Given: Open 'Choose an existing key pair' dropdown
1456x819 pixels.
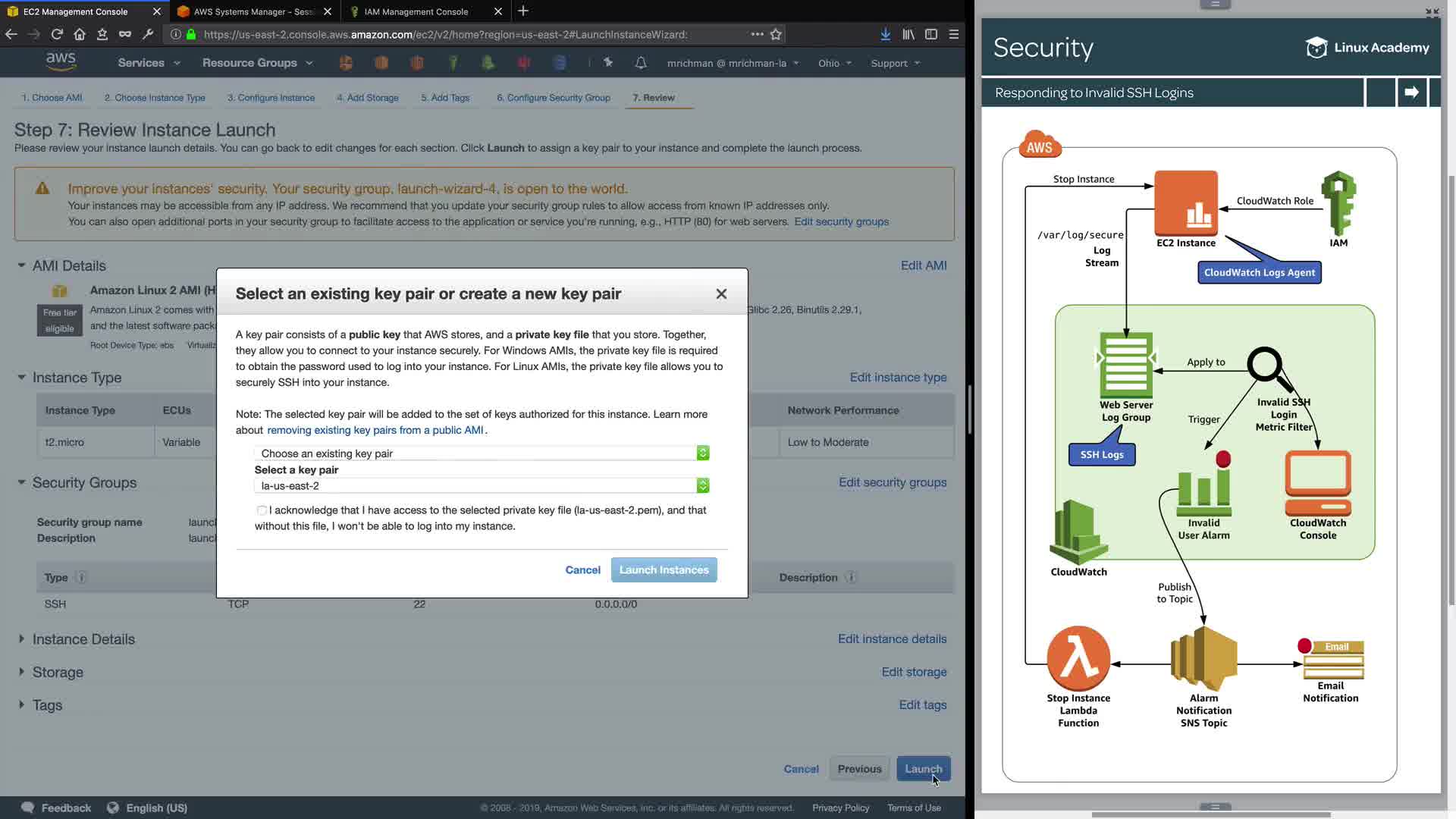Looking at the screenshot, I should point(482,453).
